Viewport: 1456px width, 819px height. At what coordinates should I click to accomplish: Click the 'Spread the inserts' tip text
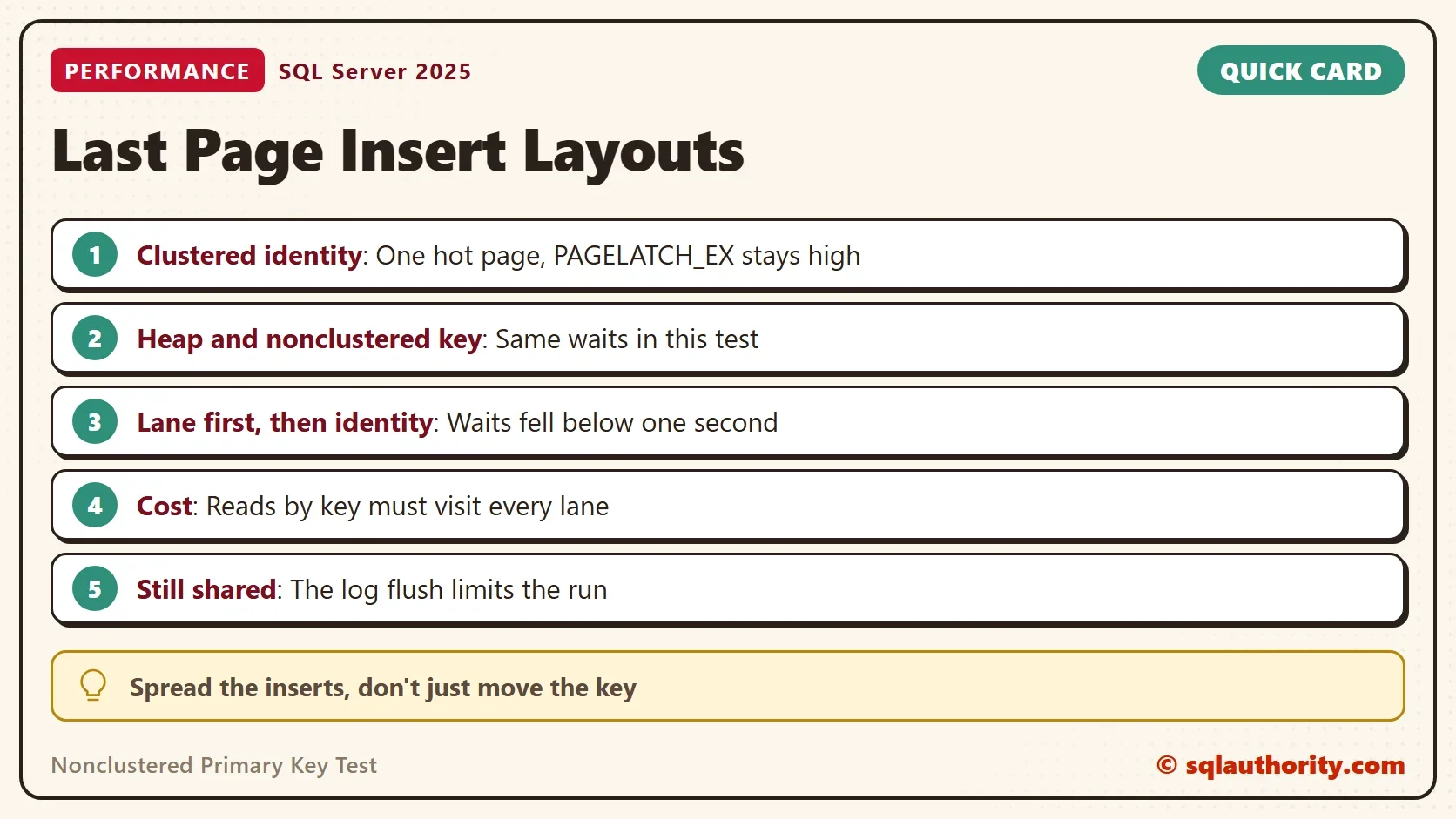(383, 688)
